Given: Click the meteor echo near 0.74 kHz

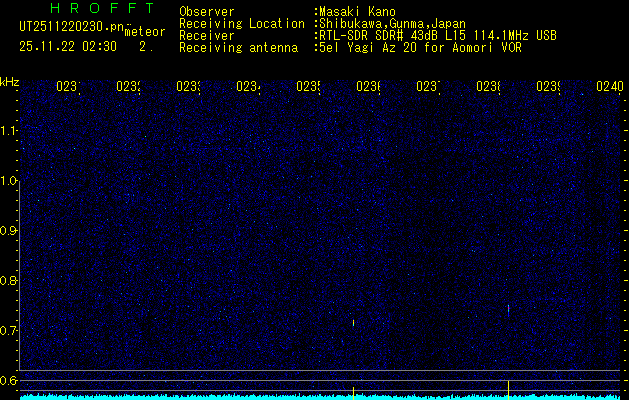Looking at the screenshot, I should [x=508, y=310].
